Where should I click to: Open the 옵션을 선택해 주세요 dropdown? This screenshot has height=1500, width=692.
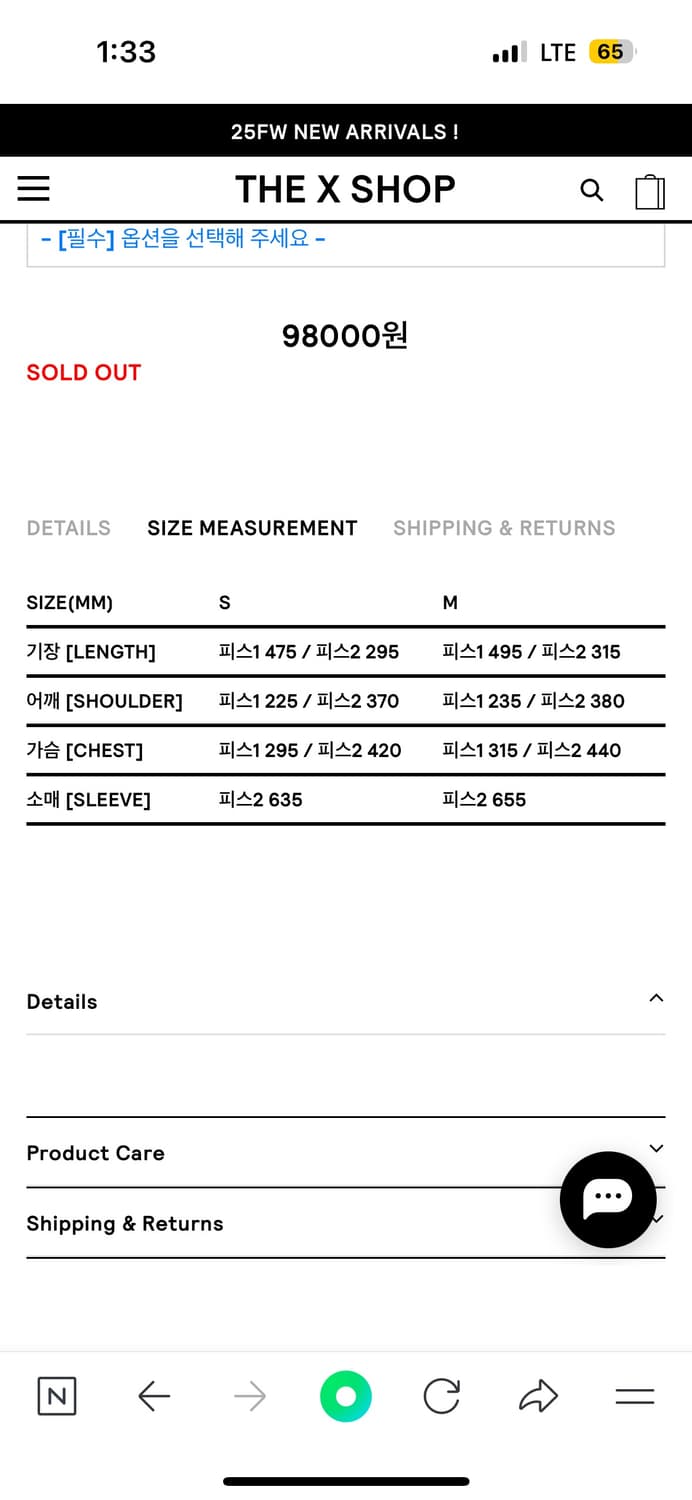click(x=345, y=241)
